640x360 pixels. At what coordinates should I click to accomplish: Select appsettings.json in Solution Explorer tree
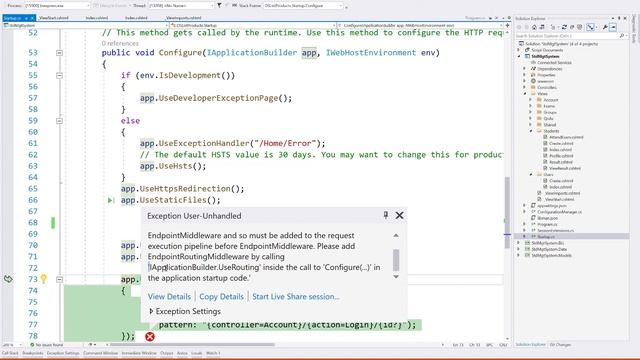pos(551,206)
